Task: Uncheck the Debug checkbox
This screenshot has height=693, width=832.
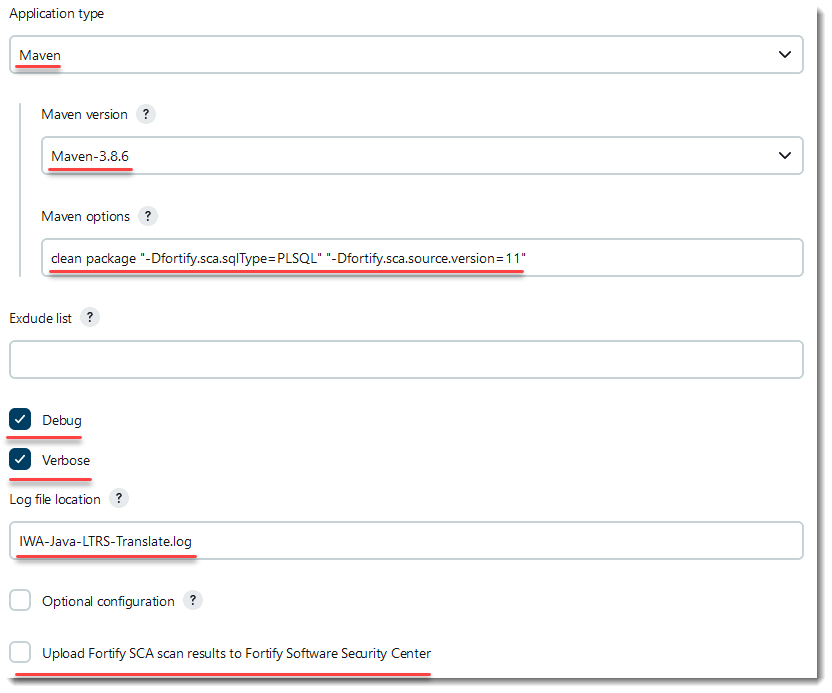Action: point(20,419)
